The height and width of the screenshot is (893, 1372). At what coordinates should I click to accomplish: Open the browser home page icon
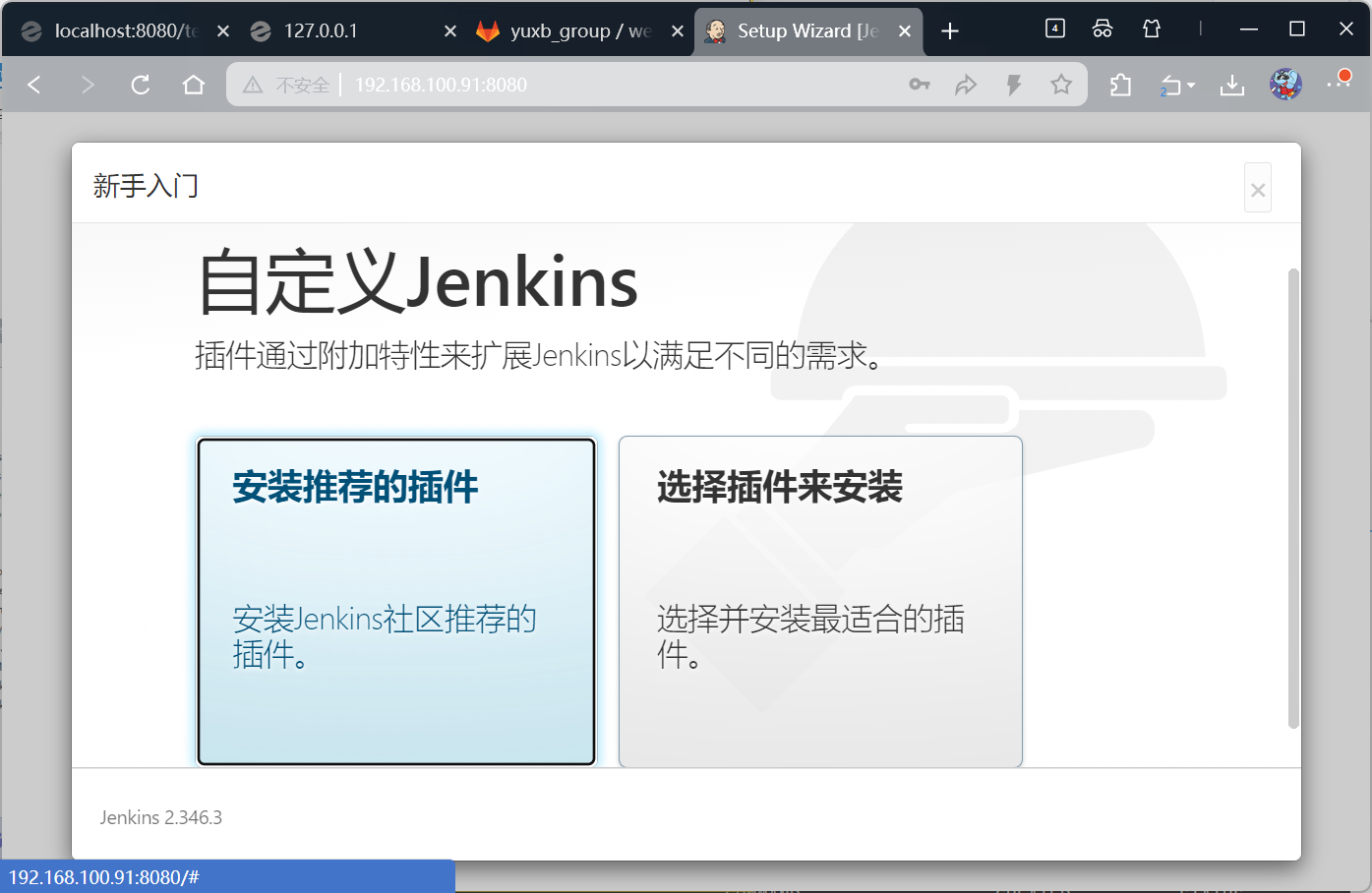click(x=194, y=85)
